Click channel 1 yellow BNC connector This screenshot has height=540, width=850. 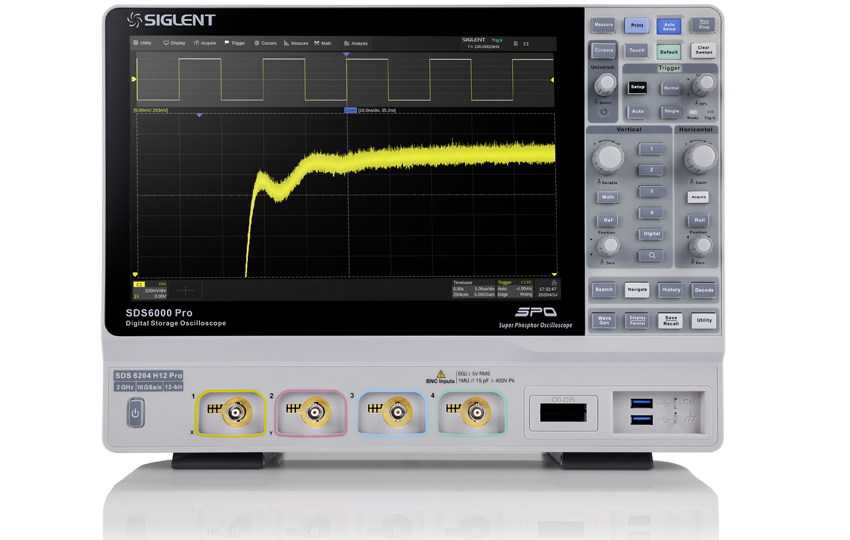pyautogui.click(x=235, y=413)
